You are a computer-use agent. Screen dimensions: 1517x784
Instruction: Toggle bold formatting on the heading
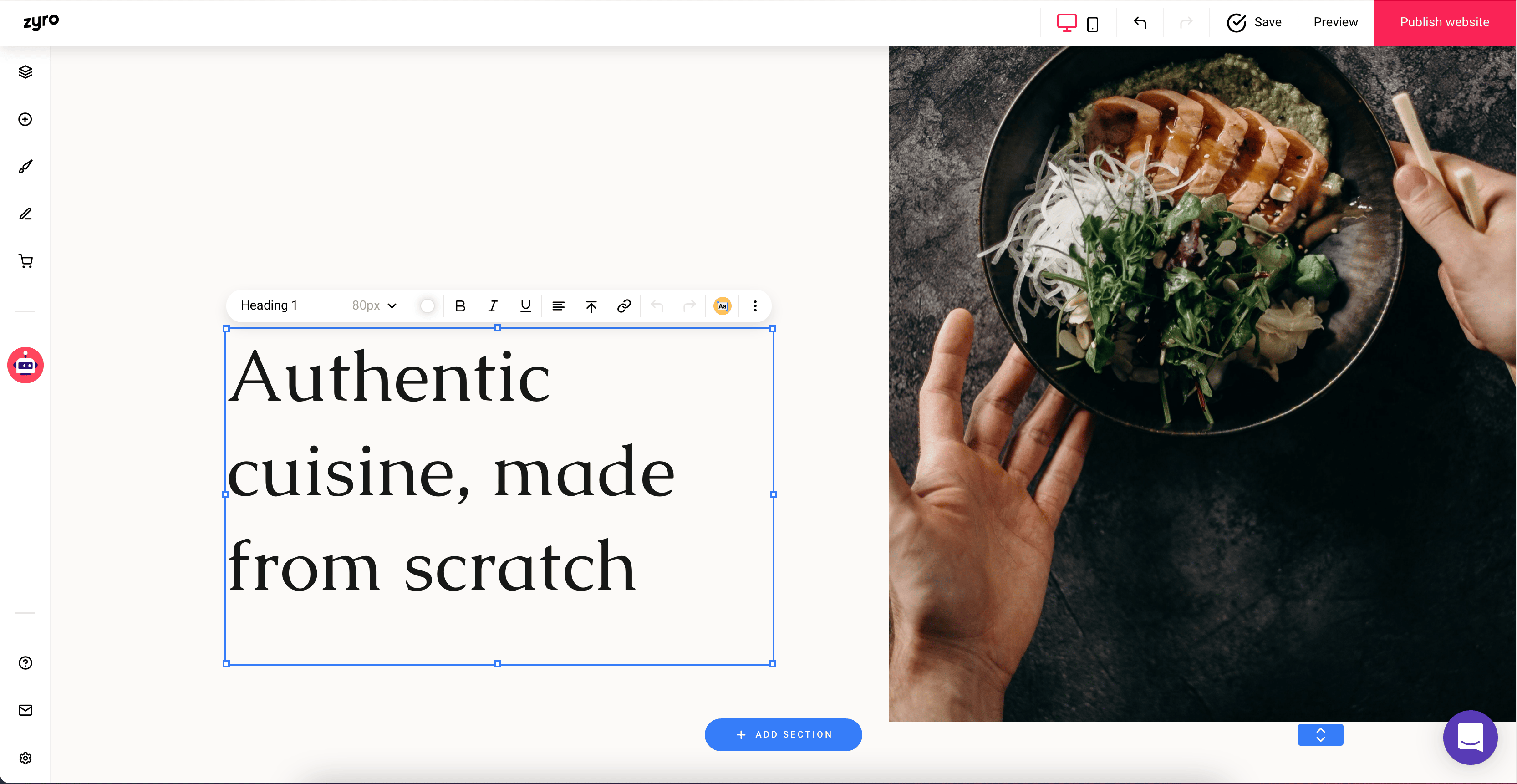point(460,305)
